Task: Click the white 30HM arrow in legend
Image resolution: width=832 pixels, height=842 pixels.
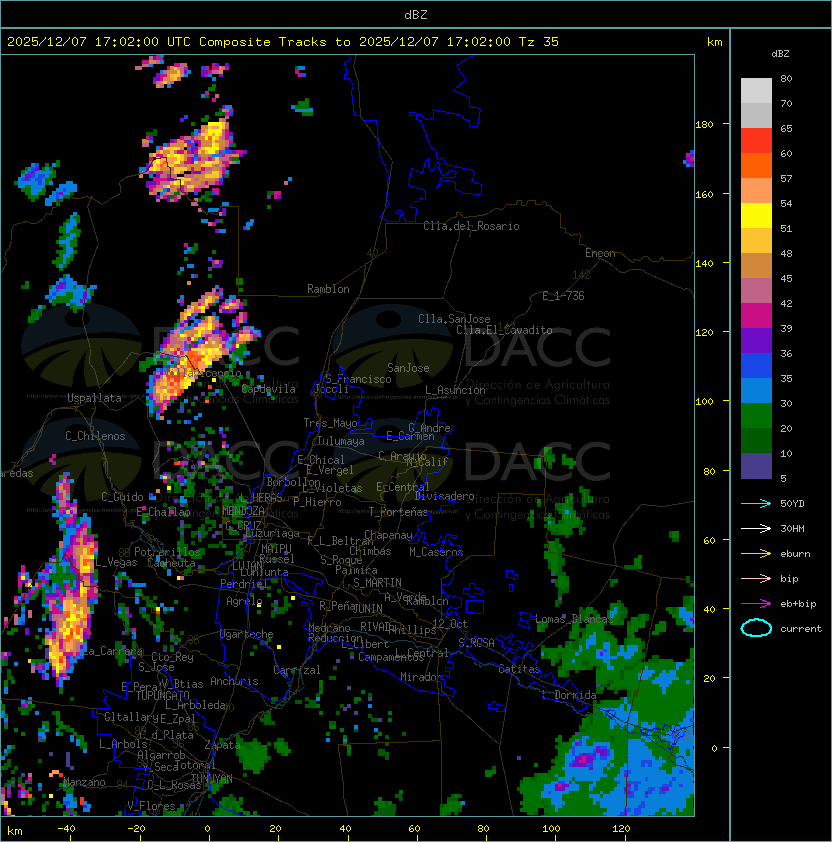Action: pyautogui.click(x=756, y=528)
